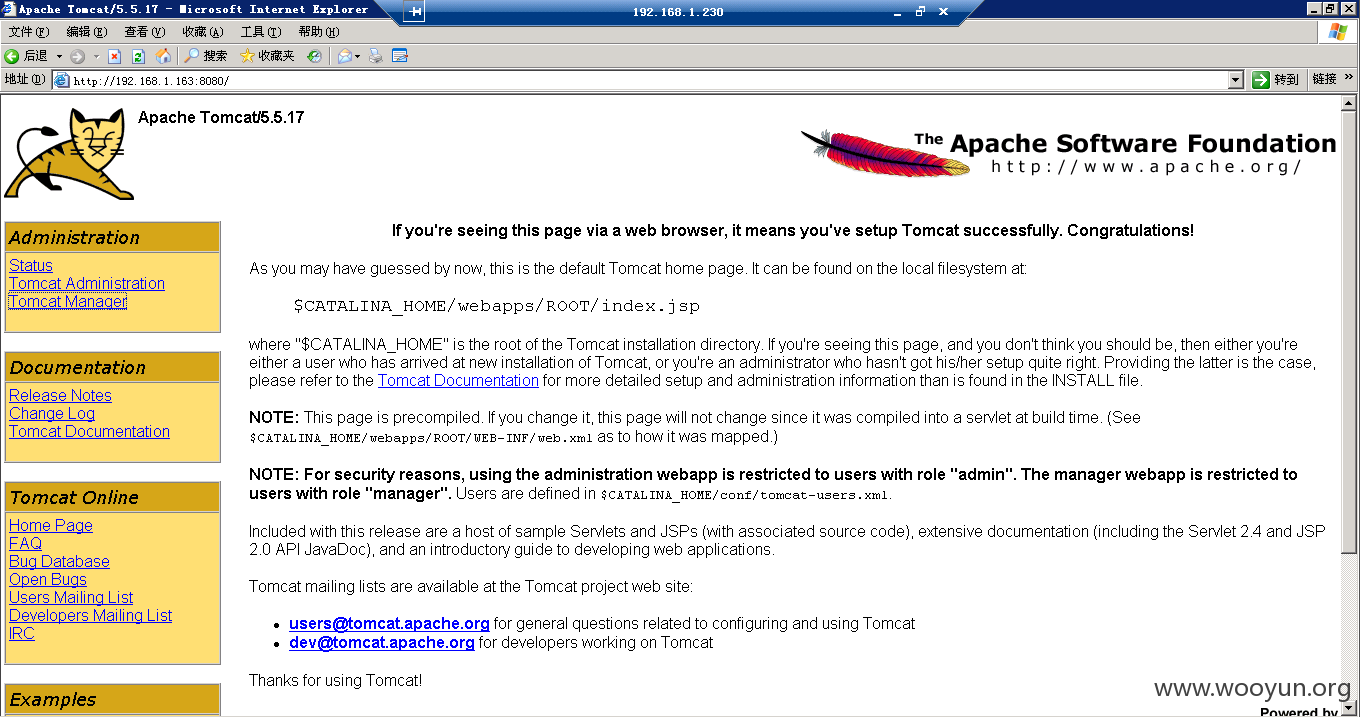Click the users@tomcat.apache.org email link

(x=389, y=623)
